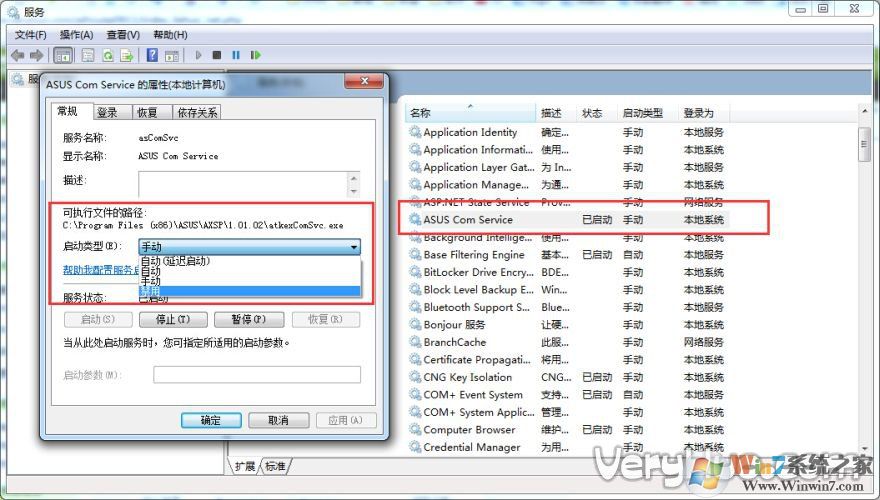Open the 操作(A) menu
This screenshot has height=500, width=880.
click(x=76, y=35)
